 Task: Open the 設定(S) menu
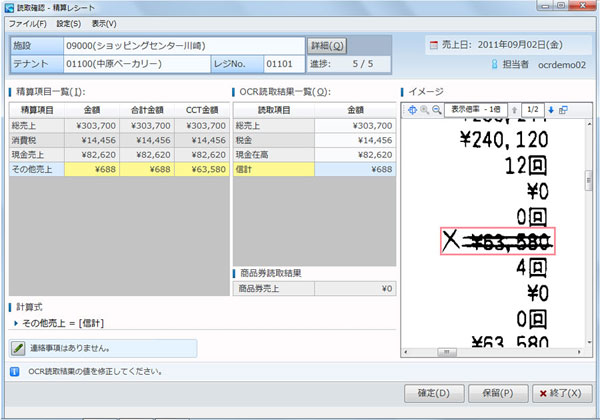(x=69, y=22)
